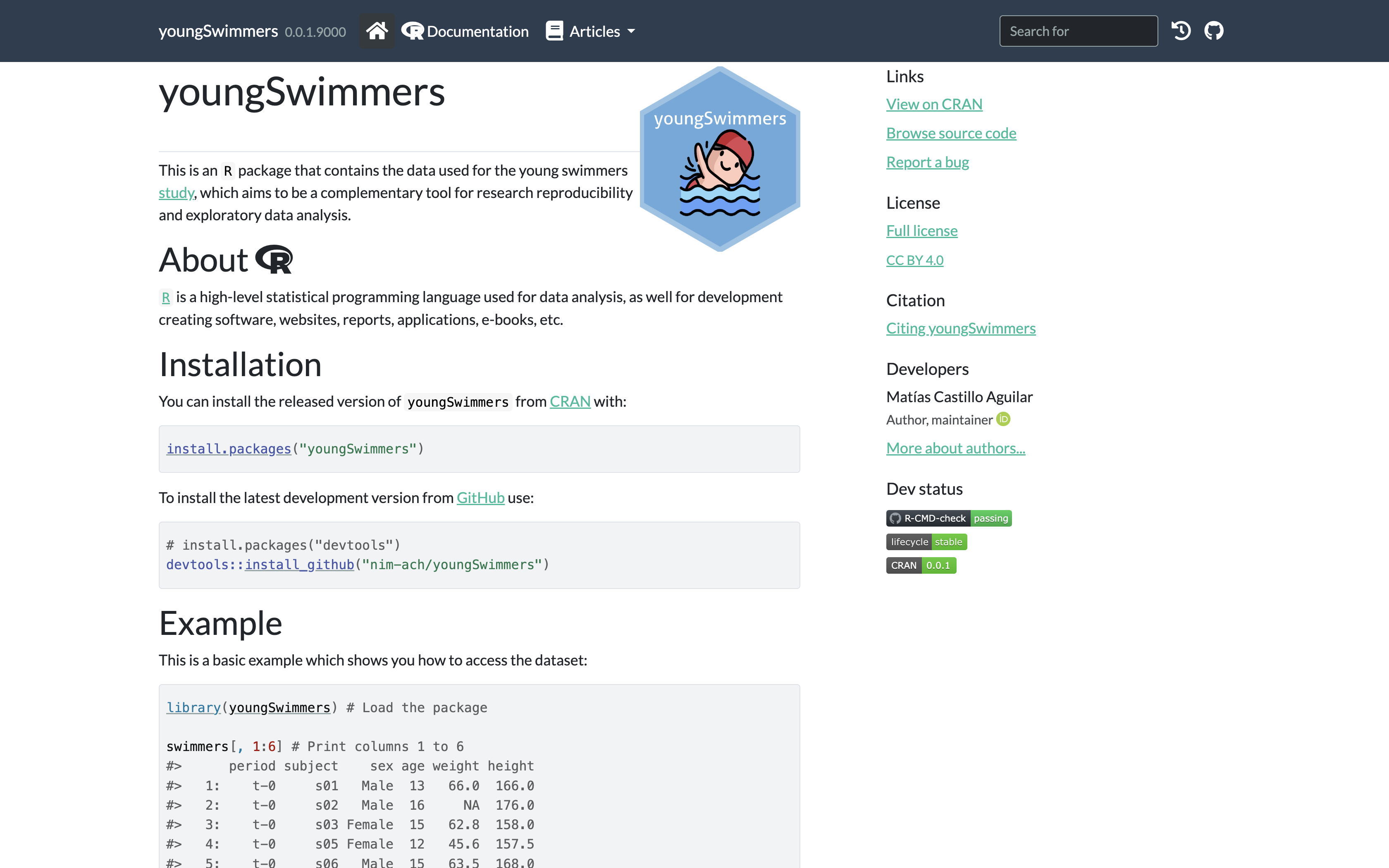The image size is (1389, 868).
Task: Click the install_github function link
Action: pyautogui.click(x=299, y=565)
